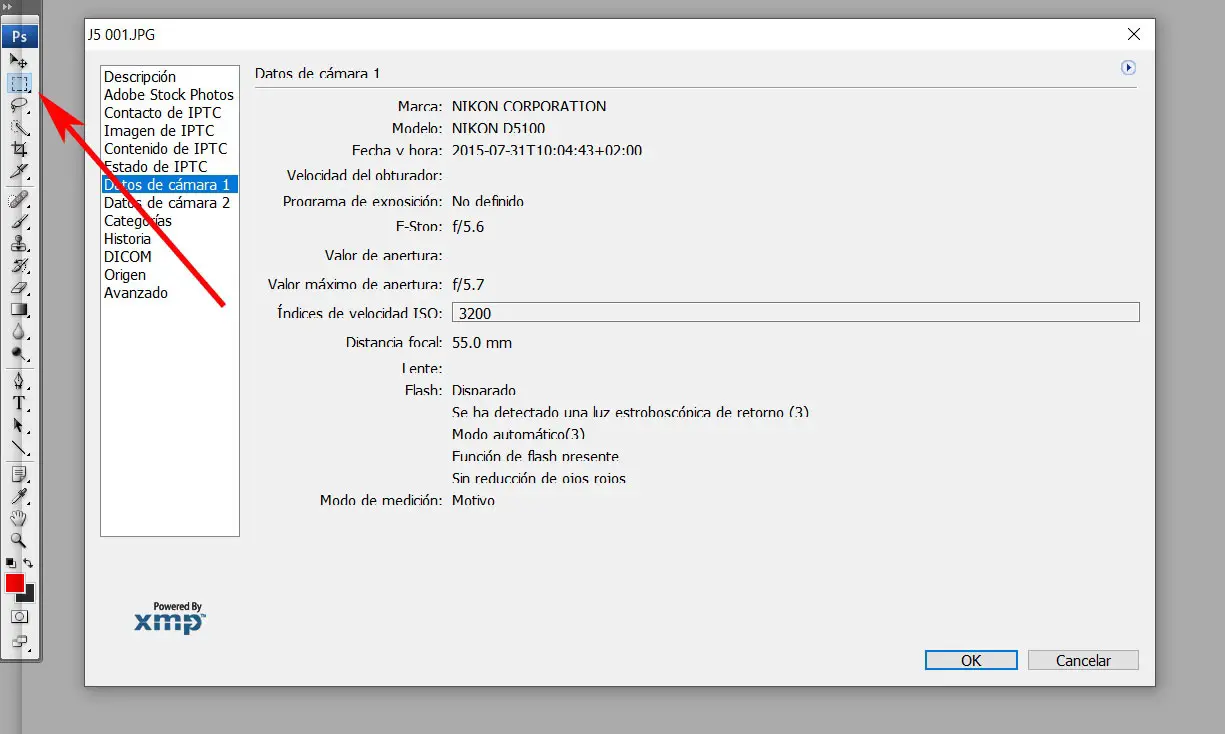Click 'Función de flash presente' text
This screenshot has height=734, width=1225.
click(535, 457)
